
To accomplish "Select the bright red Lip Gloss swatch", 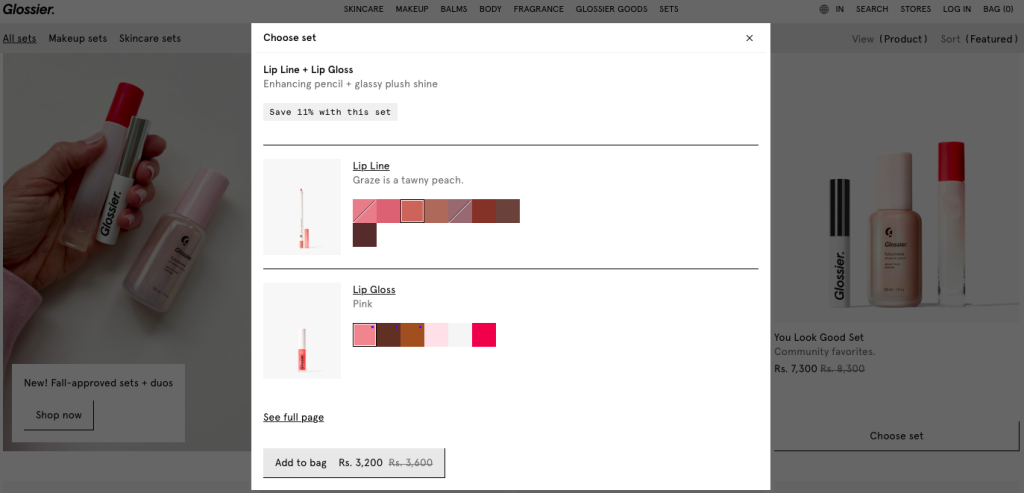I will coord(484,335).
